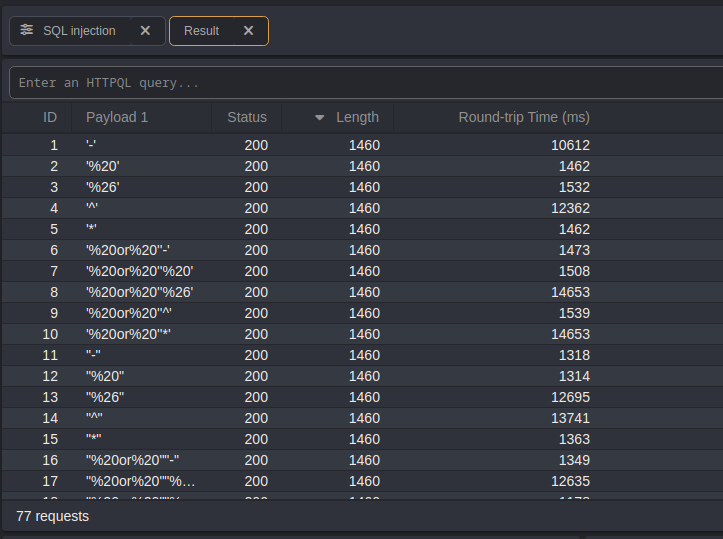
Task: Close the Result tab
Action: tap(248, 31)
